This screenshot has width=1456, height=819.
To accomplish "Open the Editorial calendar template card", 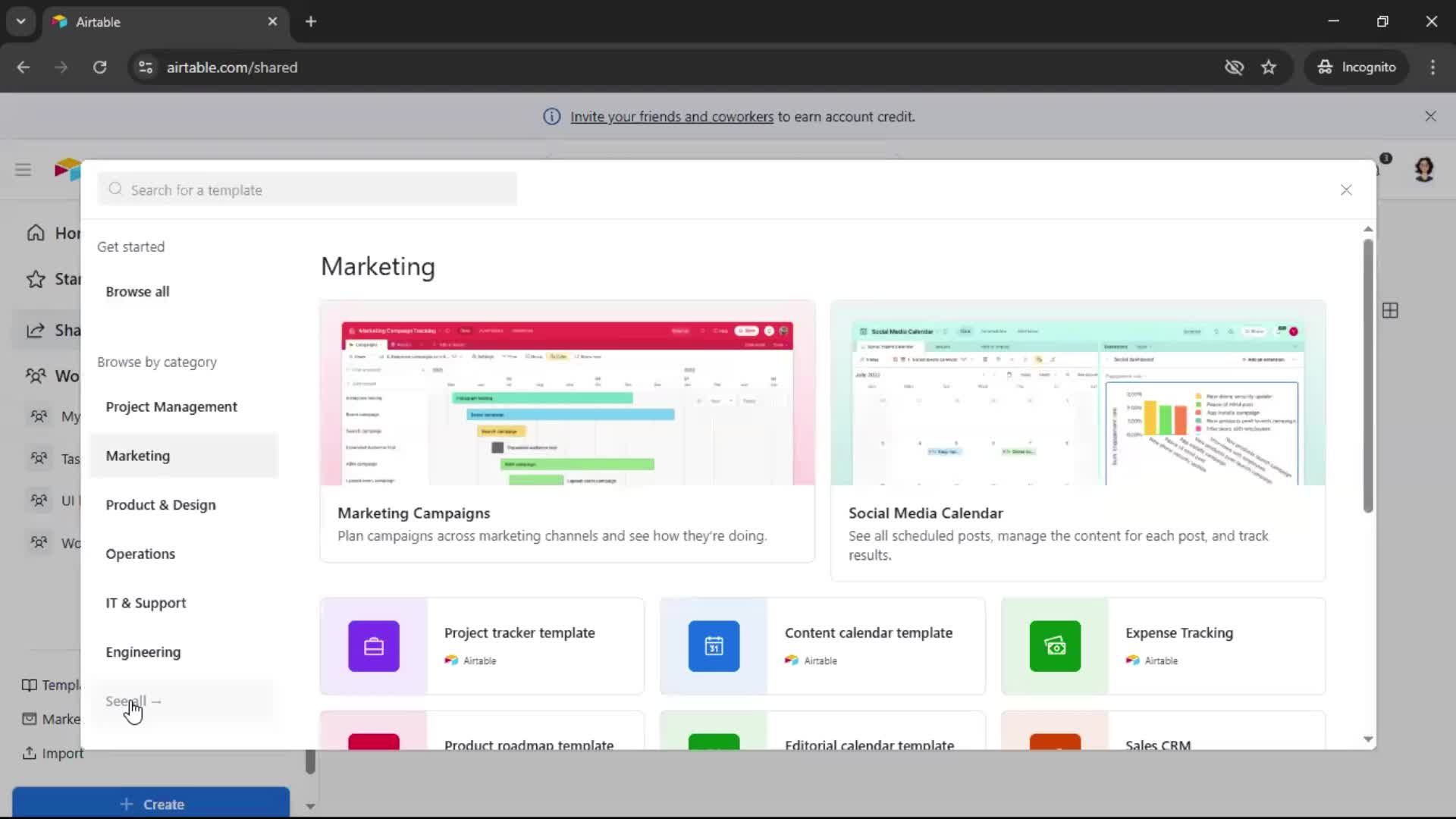I will (x=823, y=731).
